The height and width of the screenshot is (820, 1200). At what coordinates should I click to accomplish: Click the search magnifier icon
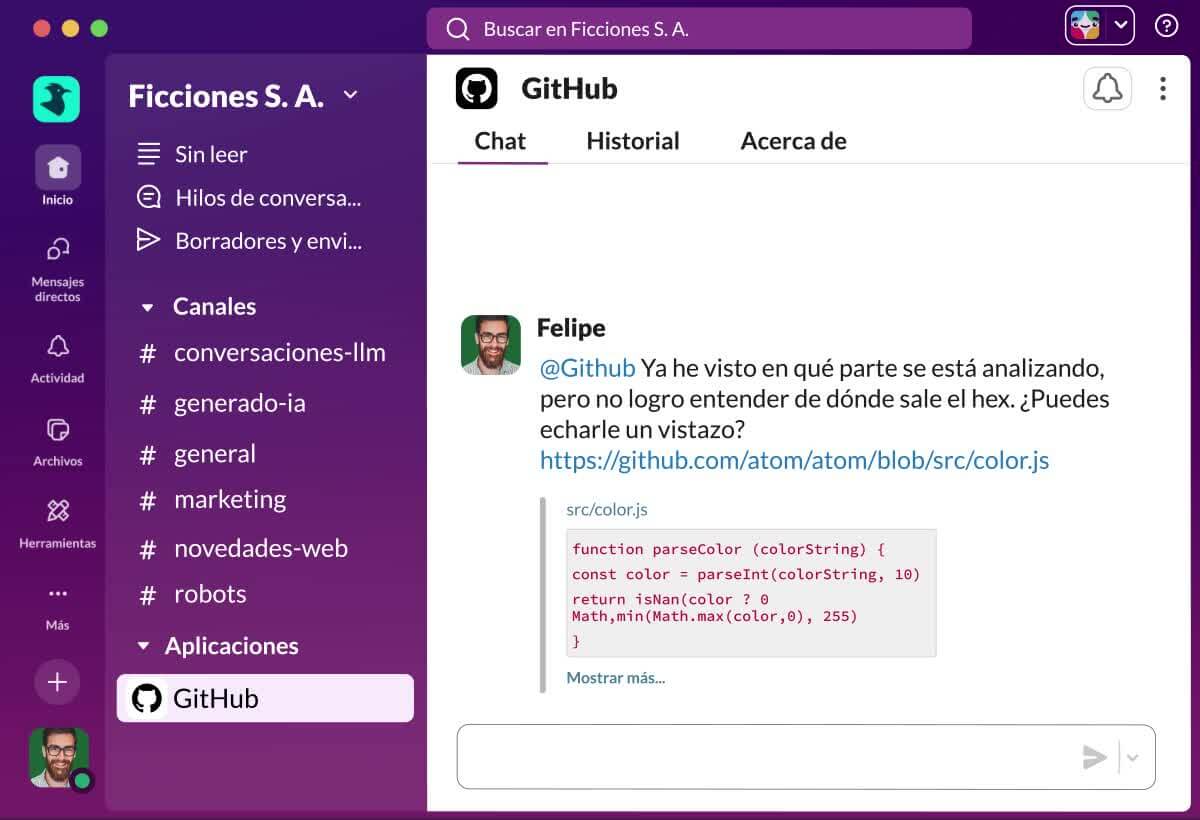[458, 29]
